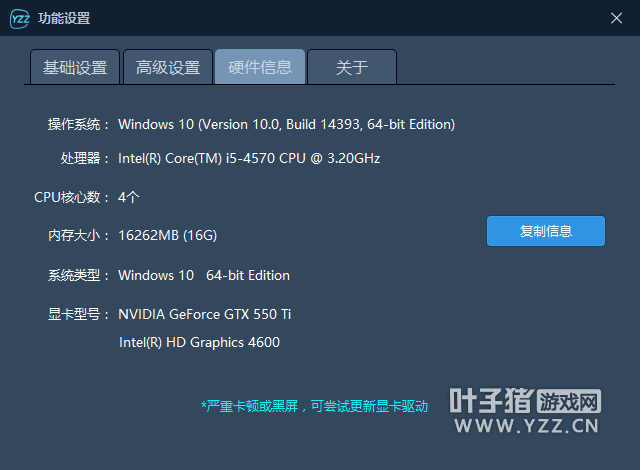Screen dimensions: 640x470
Task: Click the 叶子猪游戏网 watermark logo
Action: 525,411
